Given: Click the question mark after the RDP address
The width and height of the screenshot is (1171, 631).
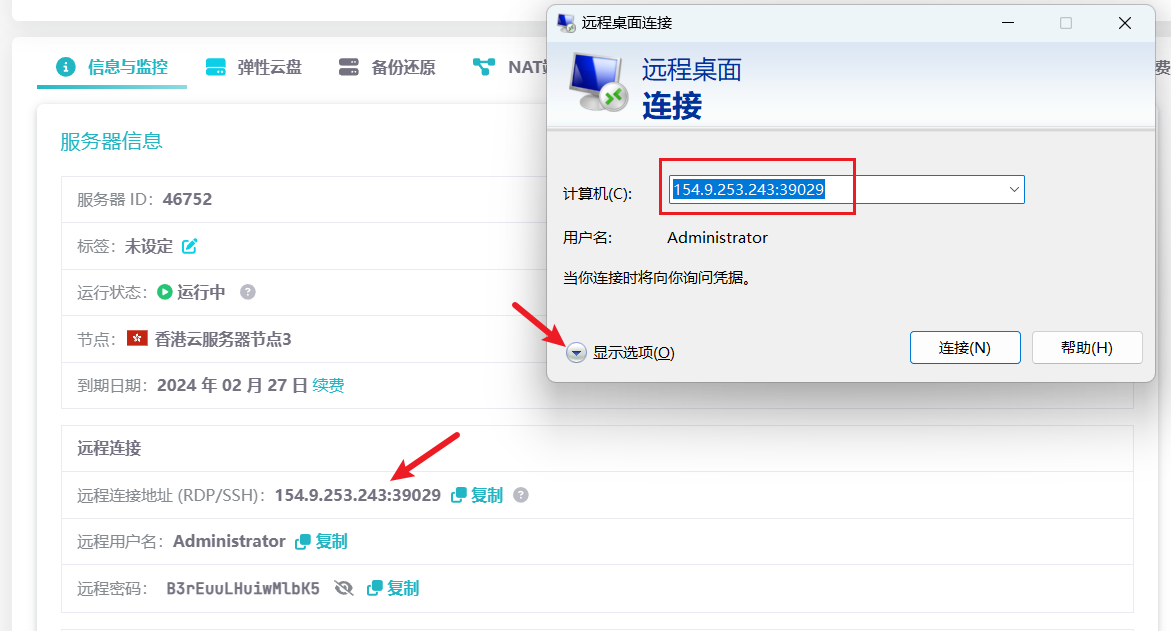Looking at the screenshot, I should [x=521, y=494].
